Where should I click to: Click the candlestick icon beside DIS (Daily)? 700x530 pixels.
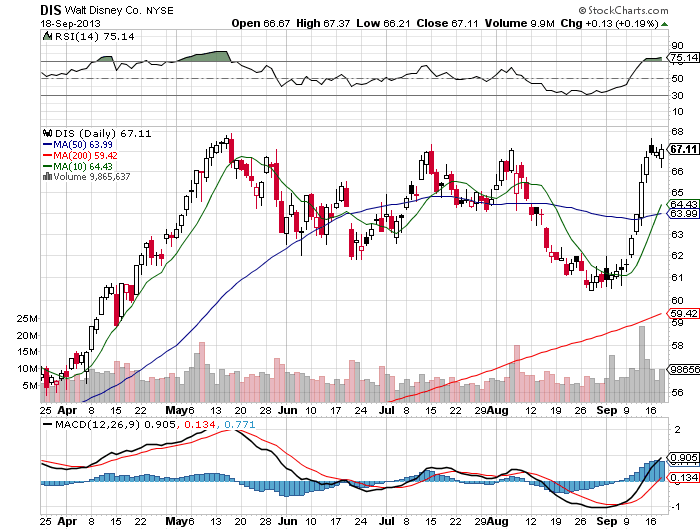click(48, 133)
